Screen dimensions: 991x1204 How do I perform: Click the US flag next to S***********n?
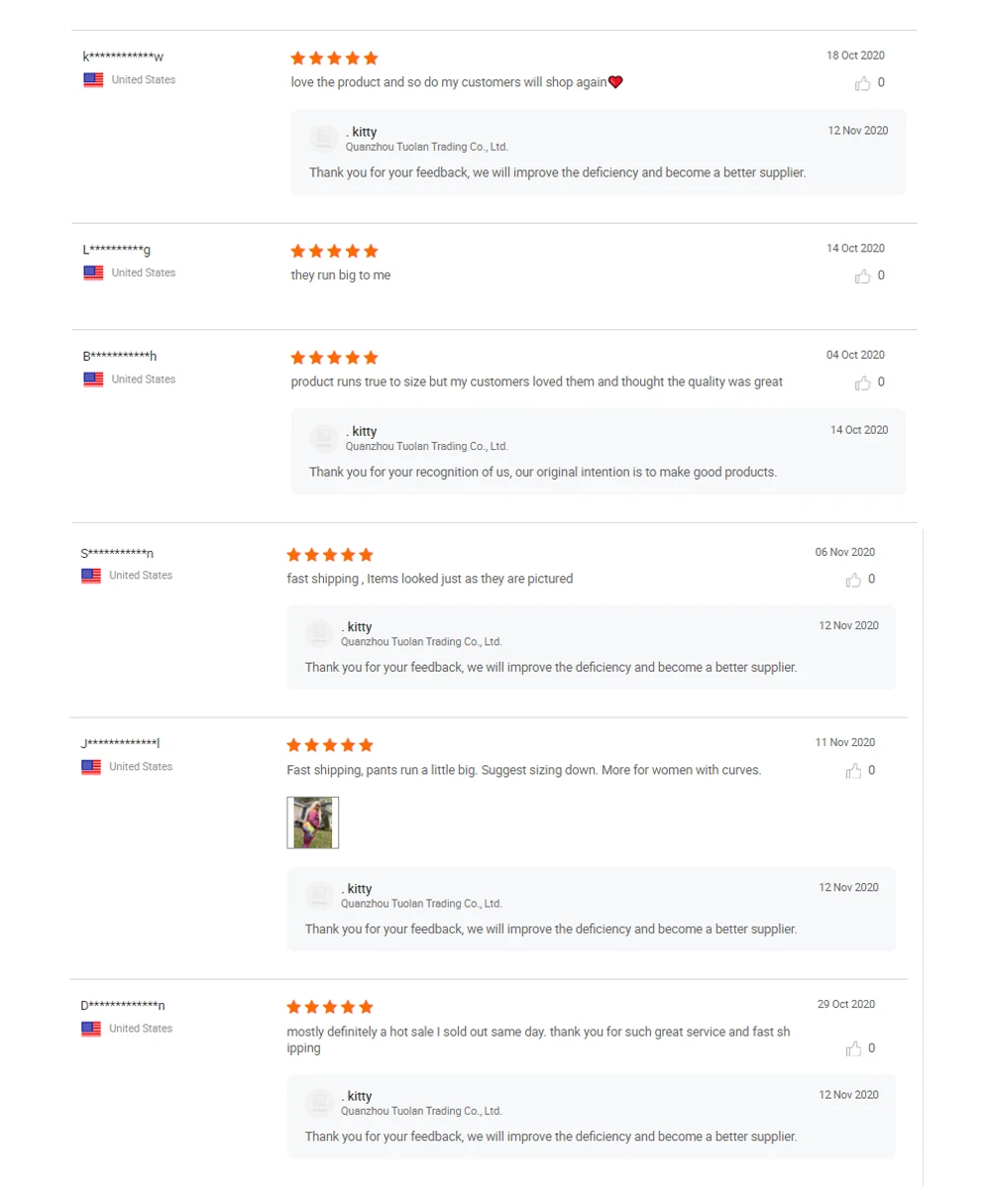(x=91, y=576)
